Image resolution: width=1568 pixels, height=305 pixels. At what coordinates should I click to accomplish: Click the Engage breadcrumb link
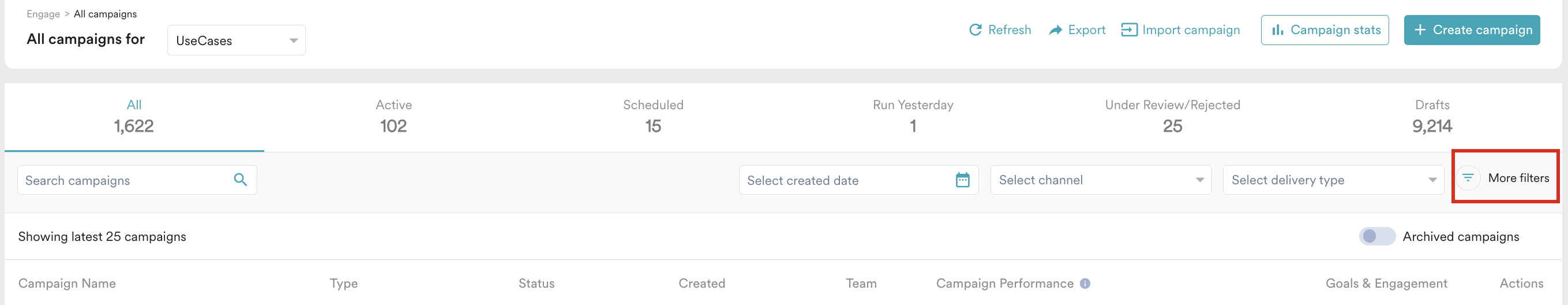coord(43,14)
